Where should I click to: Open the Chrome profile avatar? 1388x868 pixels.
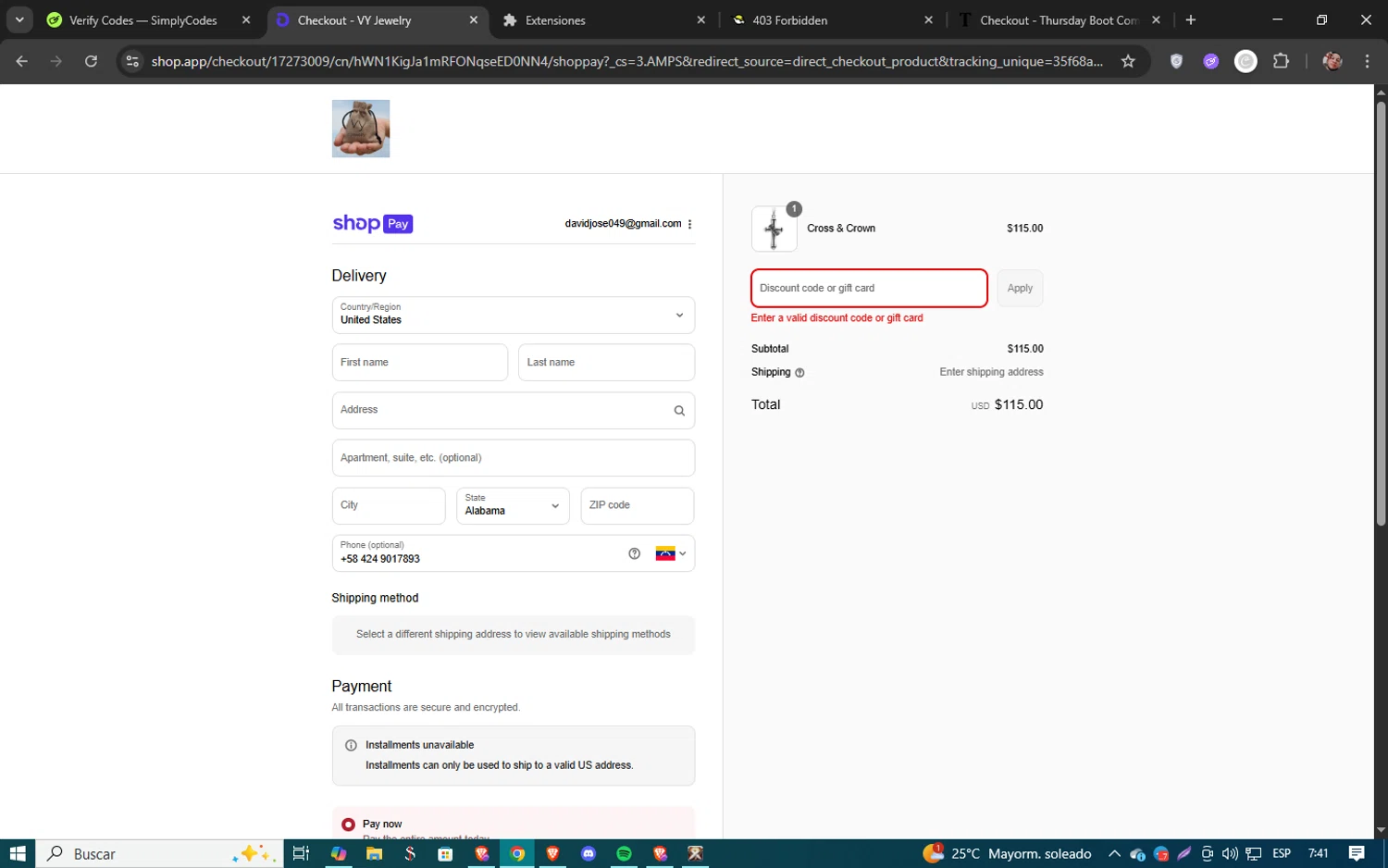tap(1332, 61)
